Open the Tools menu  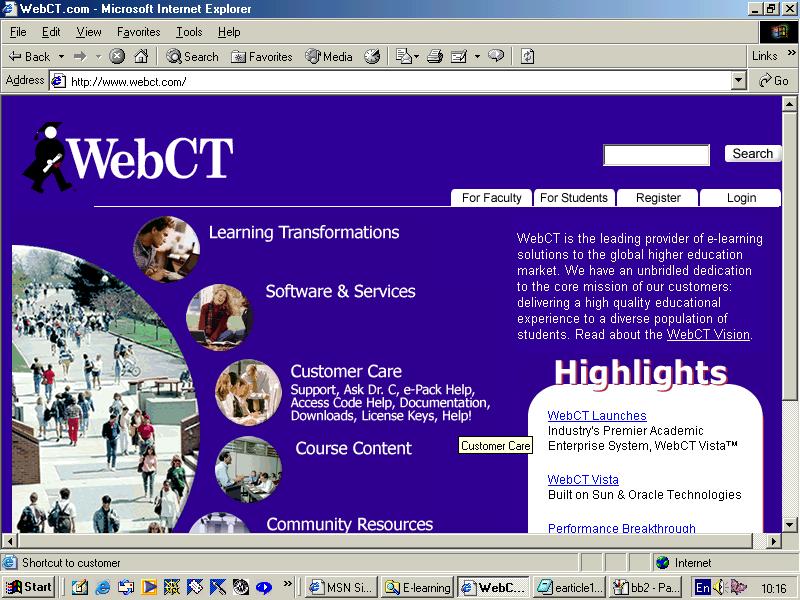click(x=189, y=32)
